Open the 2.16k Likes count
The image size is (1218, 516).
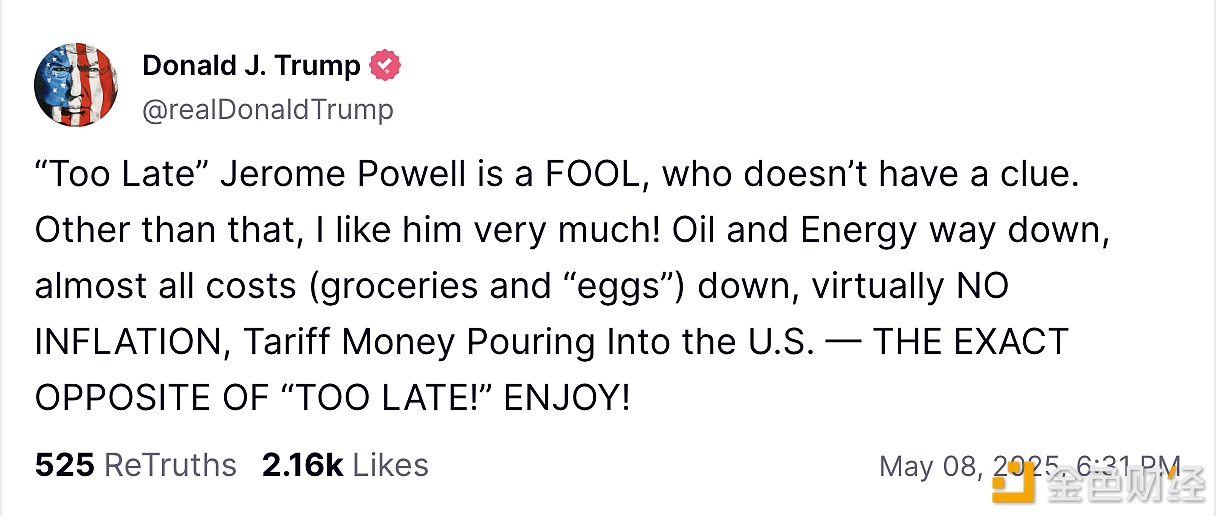(302, 465)
